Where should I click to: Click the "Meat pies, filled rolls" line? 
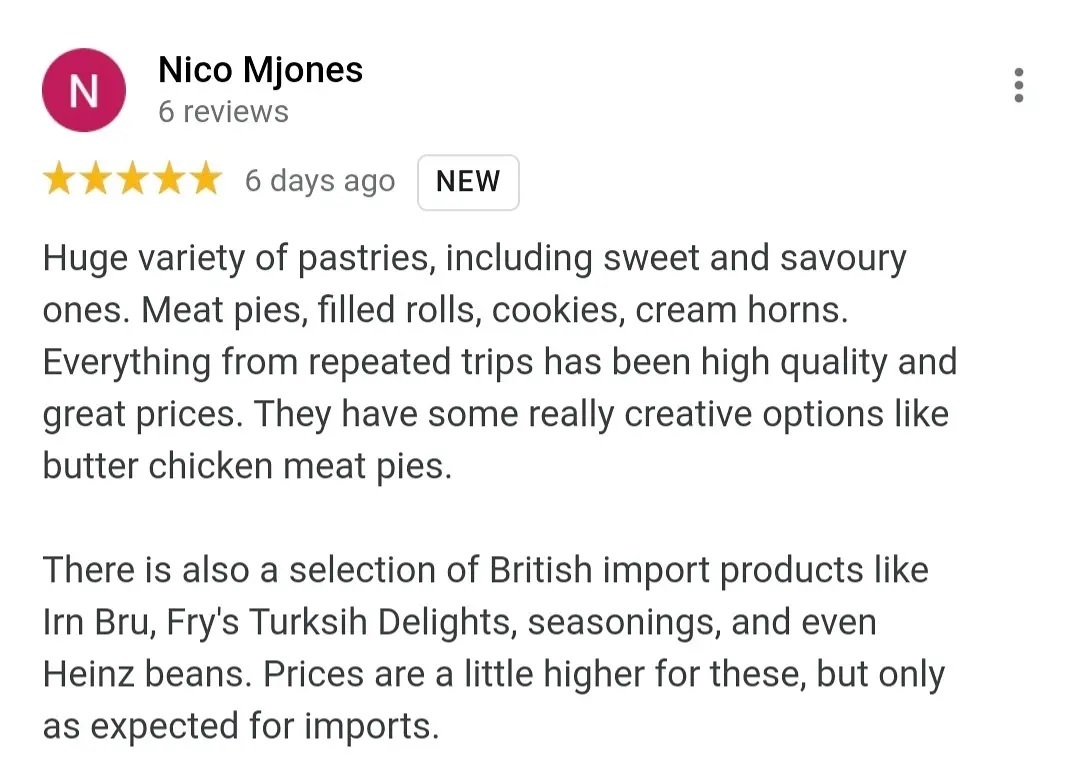445,311
